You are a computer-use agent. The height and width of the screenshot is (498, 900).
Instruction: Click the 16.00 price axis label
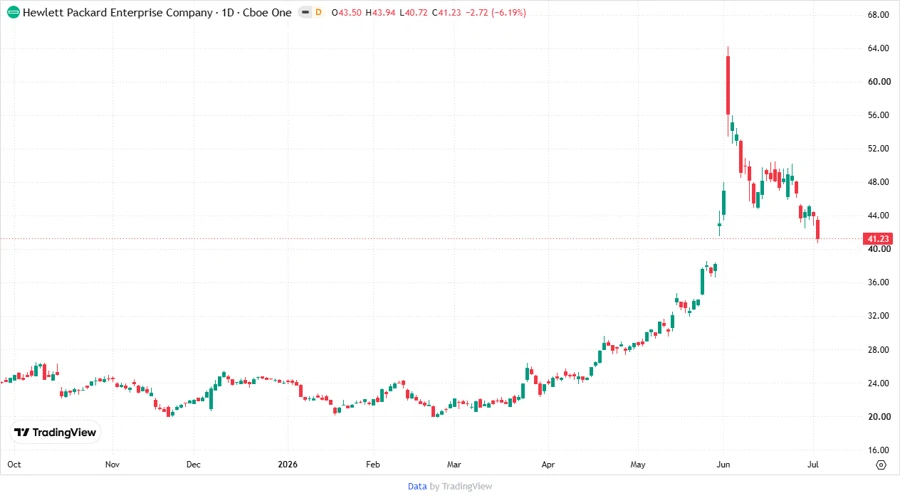coord(879,450)
